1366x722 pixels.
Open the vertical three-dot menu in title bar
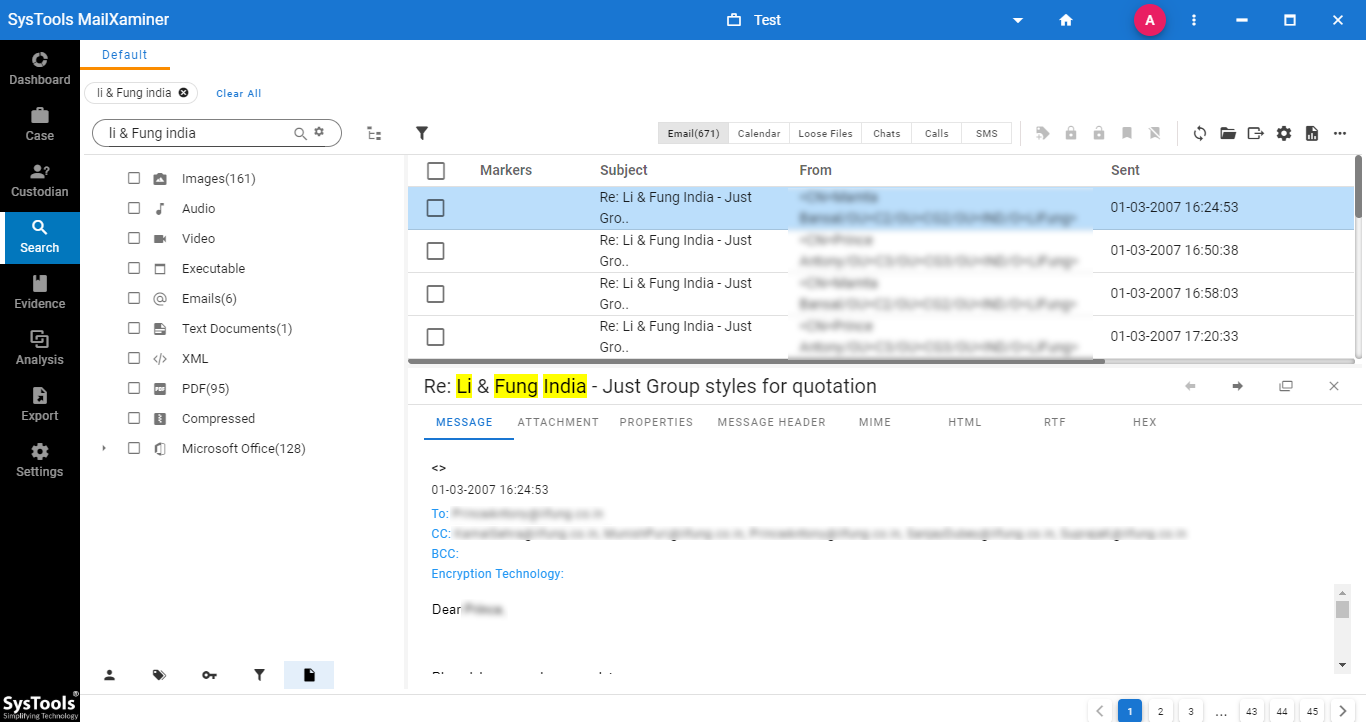tap(1194, 20)
